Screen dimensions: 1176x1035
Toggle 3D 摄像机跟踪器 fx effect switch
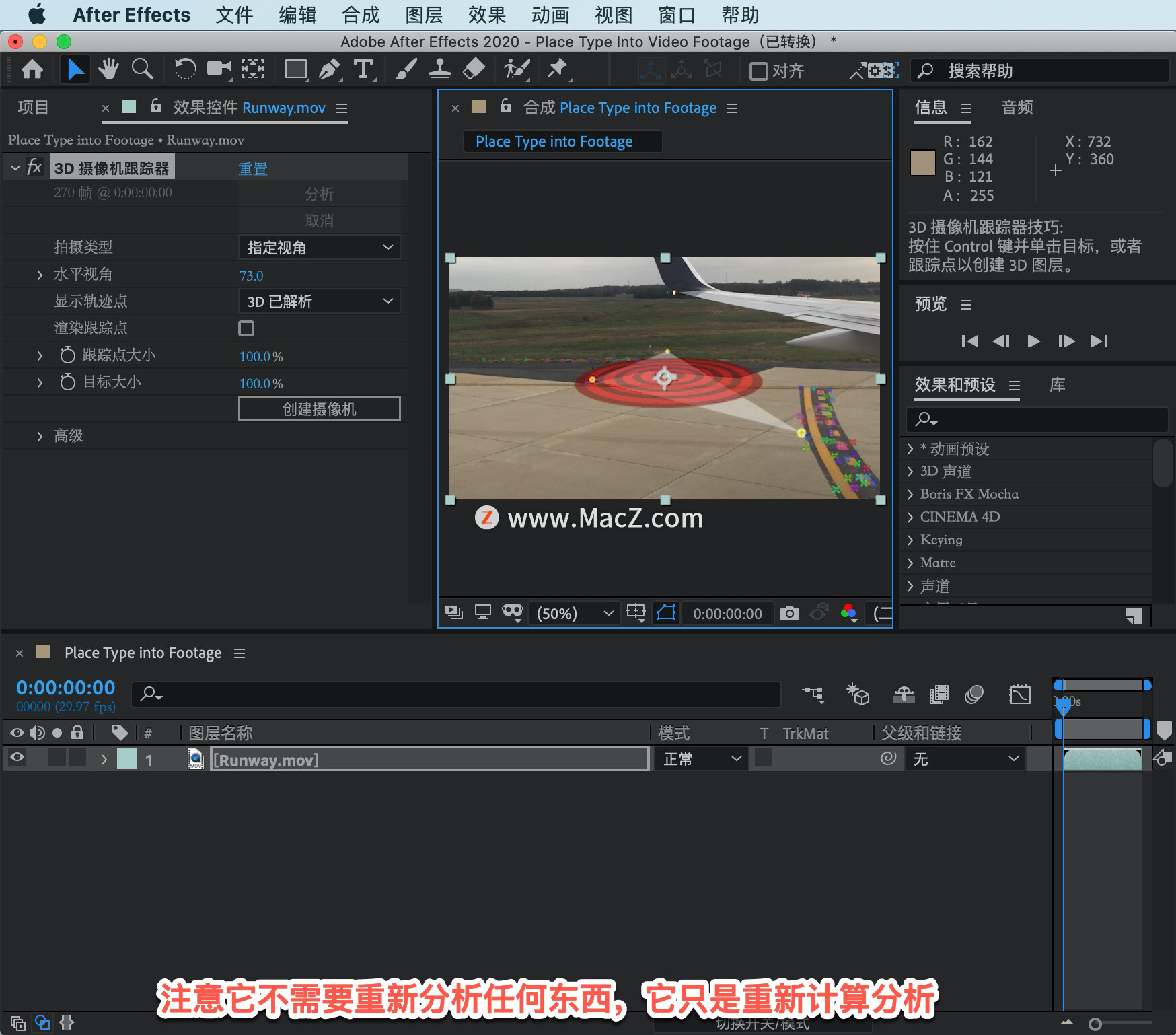[x=34, y=167]
